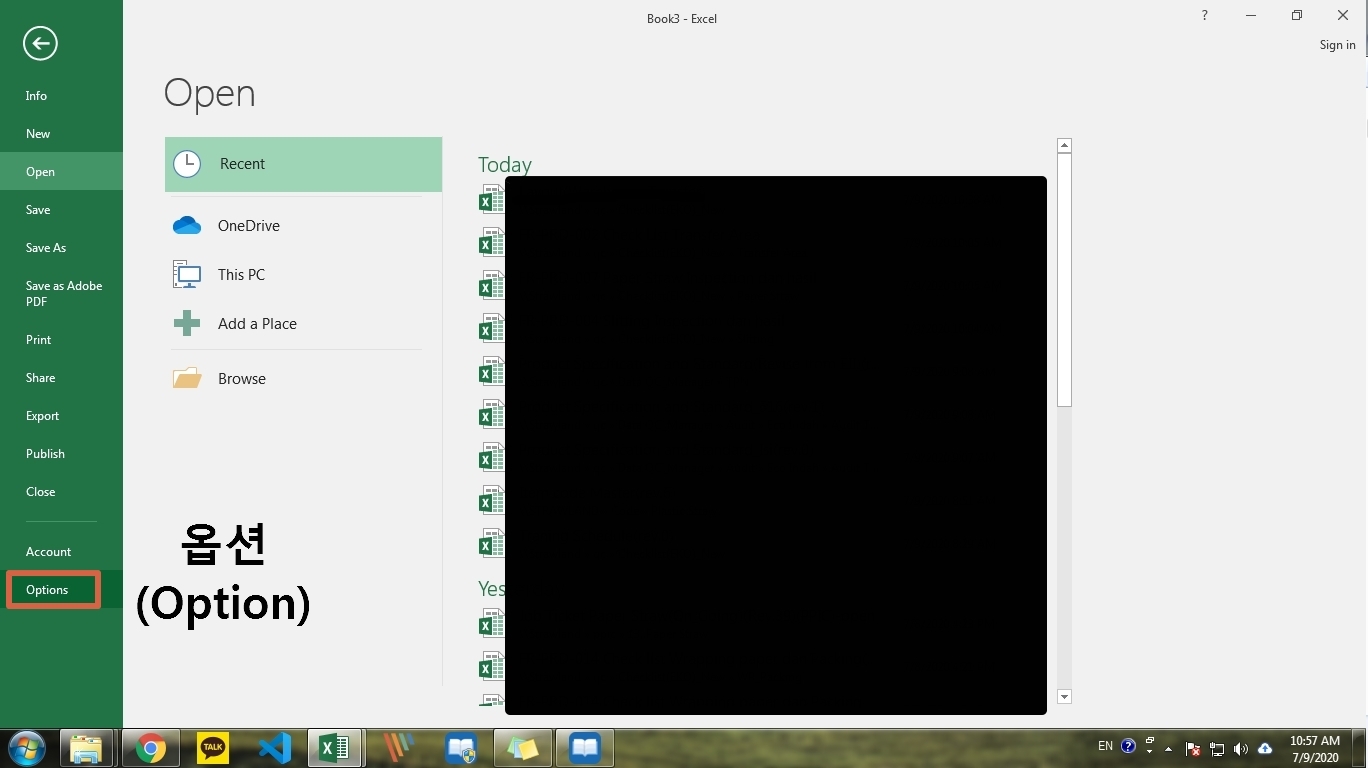Open the Account page

point(61,552)
